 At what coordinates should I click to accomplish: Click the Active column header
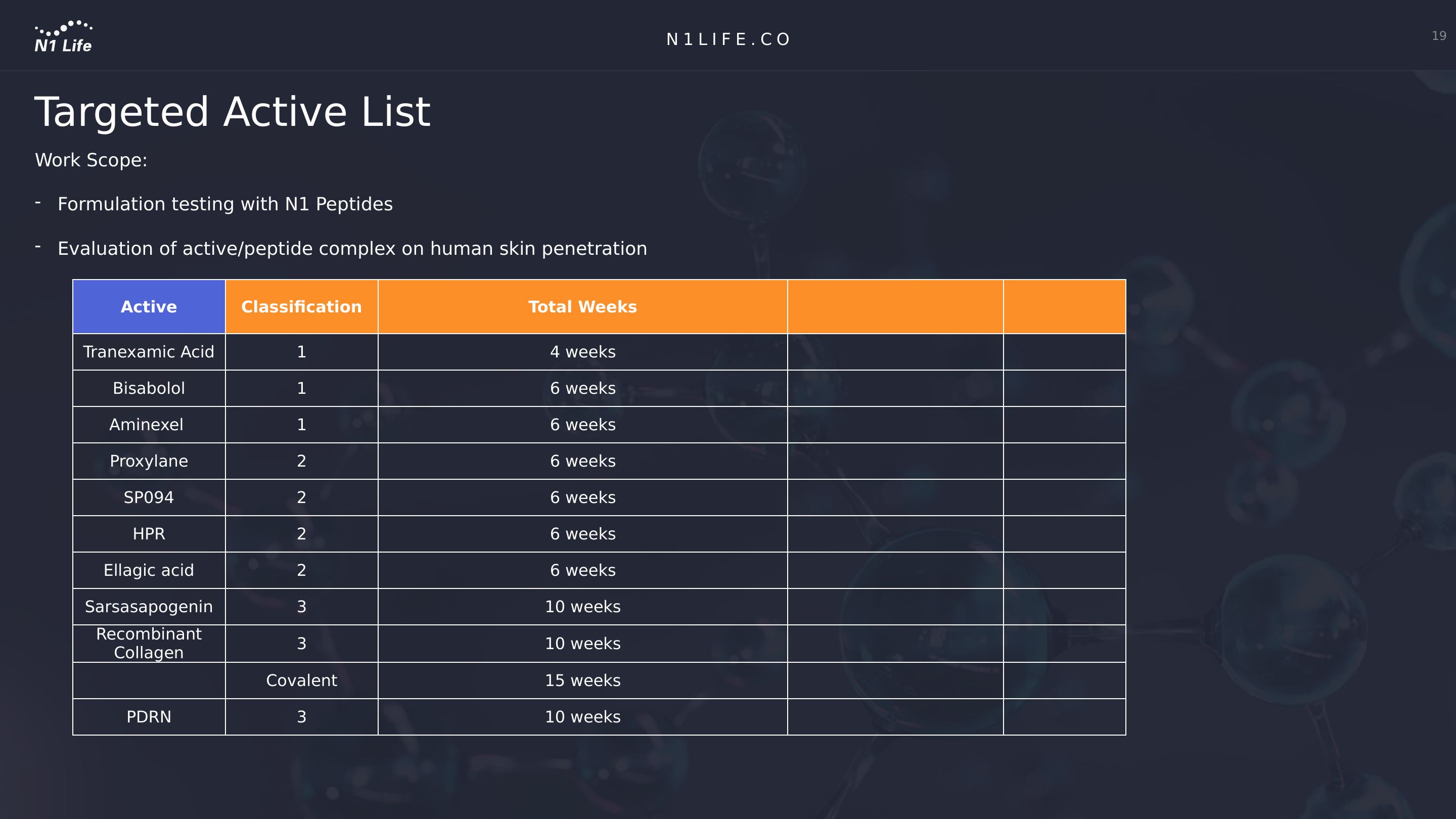point(149,306)
